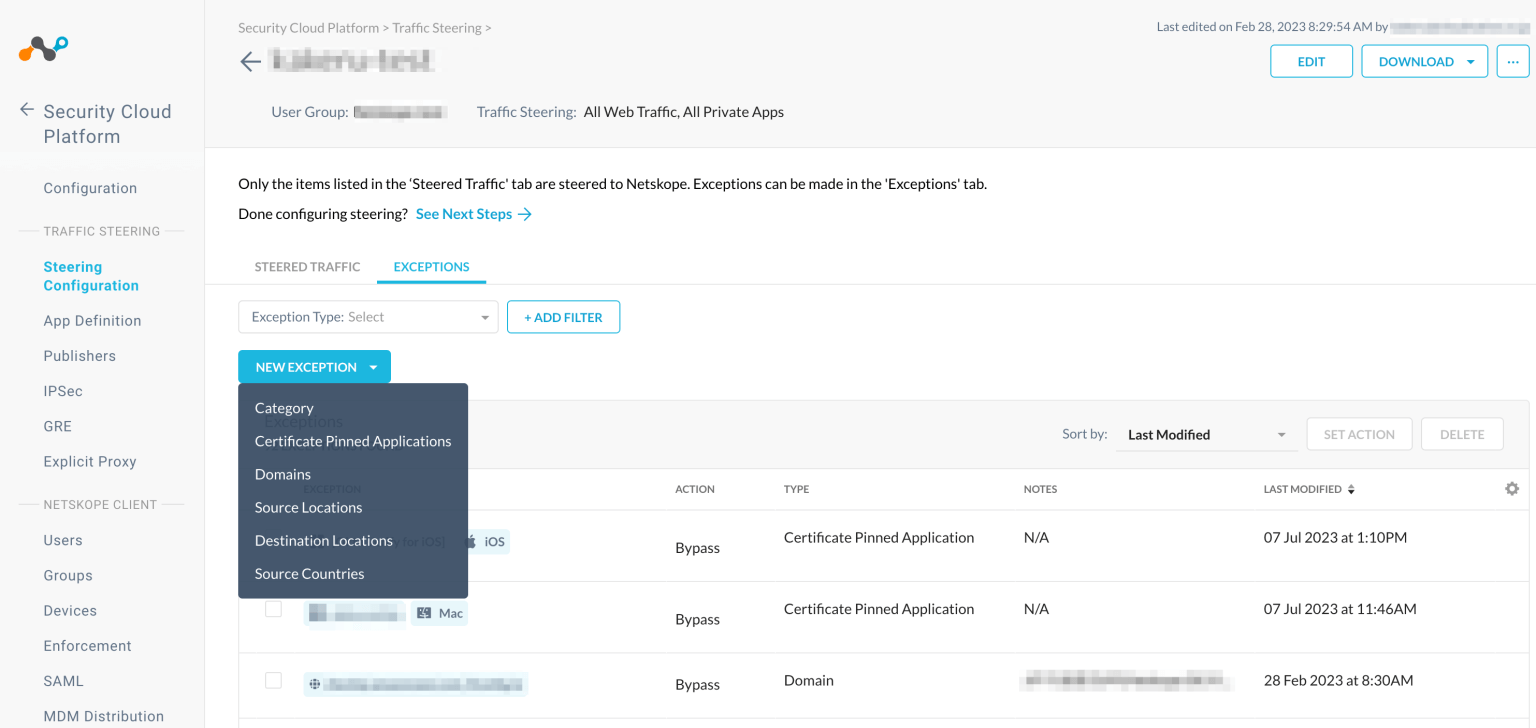Screen dimensions: 1536x728
Task: Select the checkbox on the Domain exception row
Action: click(x=273, y=680)
